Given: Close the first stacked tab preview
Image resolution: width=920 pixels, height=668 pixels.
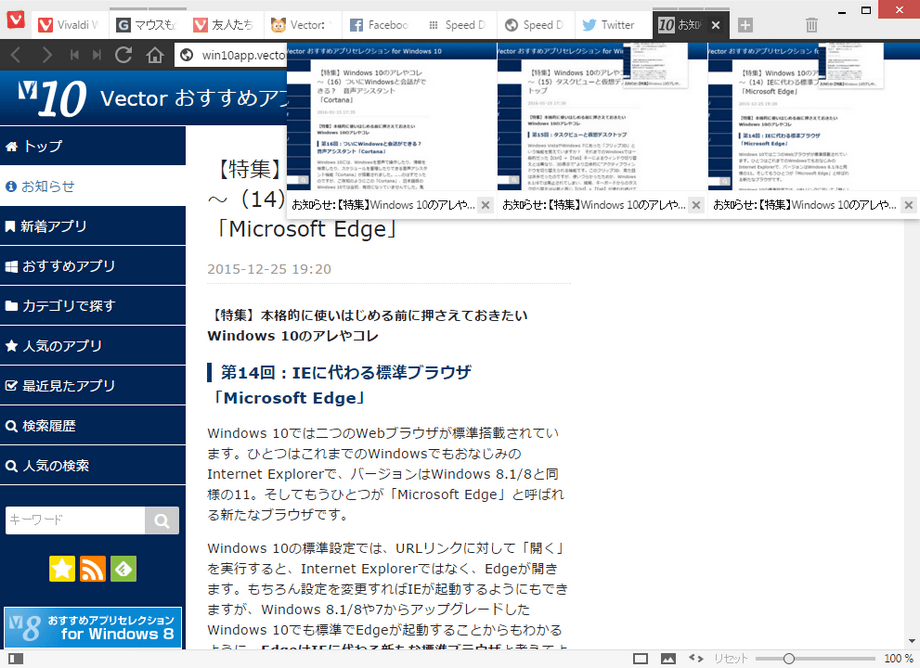Looking at the screenshot, I should click(485, 205).
